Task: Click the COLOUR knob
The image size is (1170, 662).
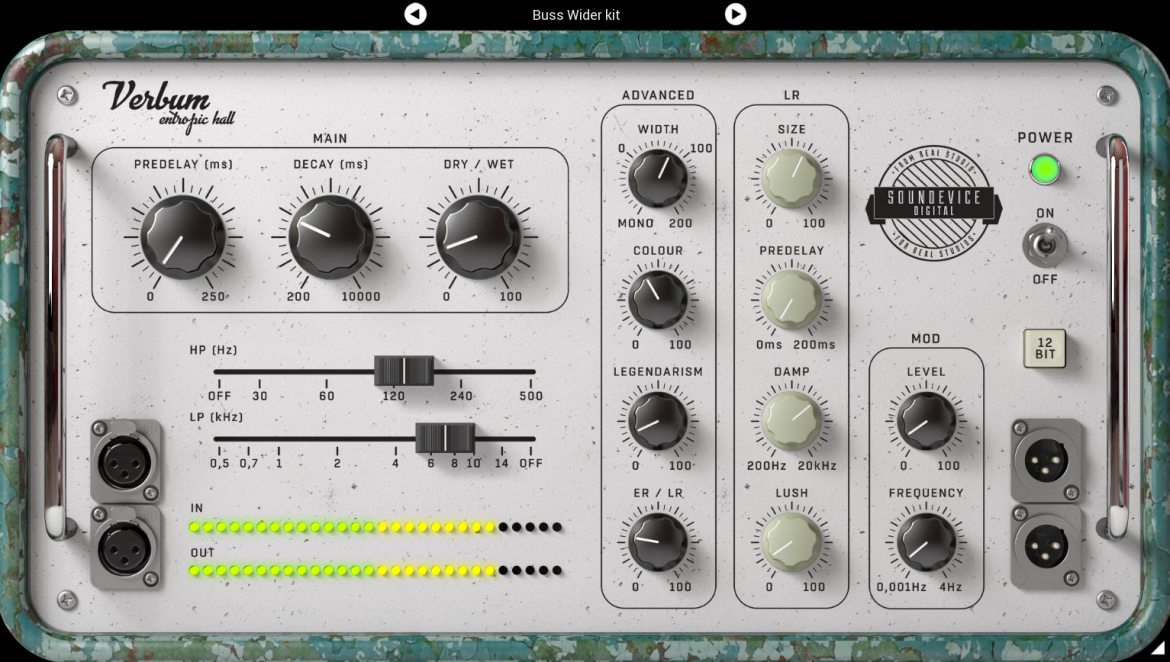Action: click(657, 299)
